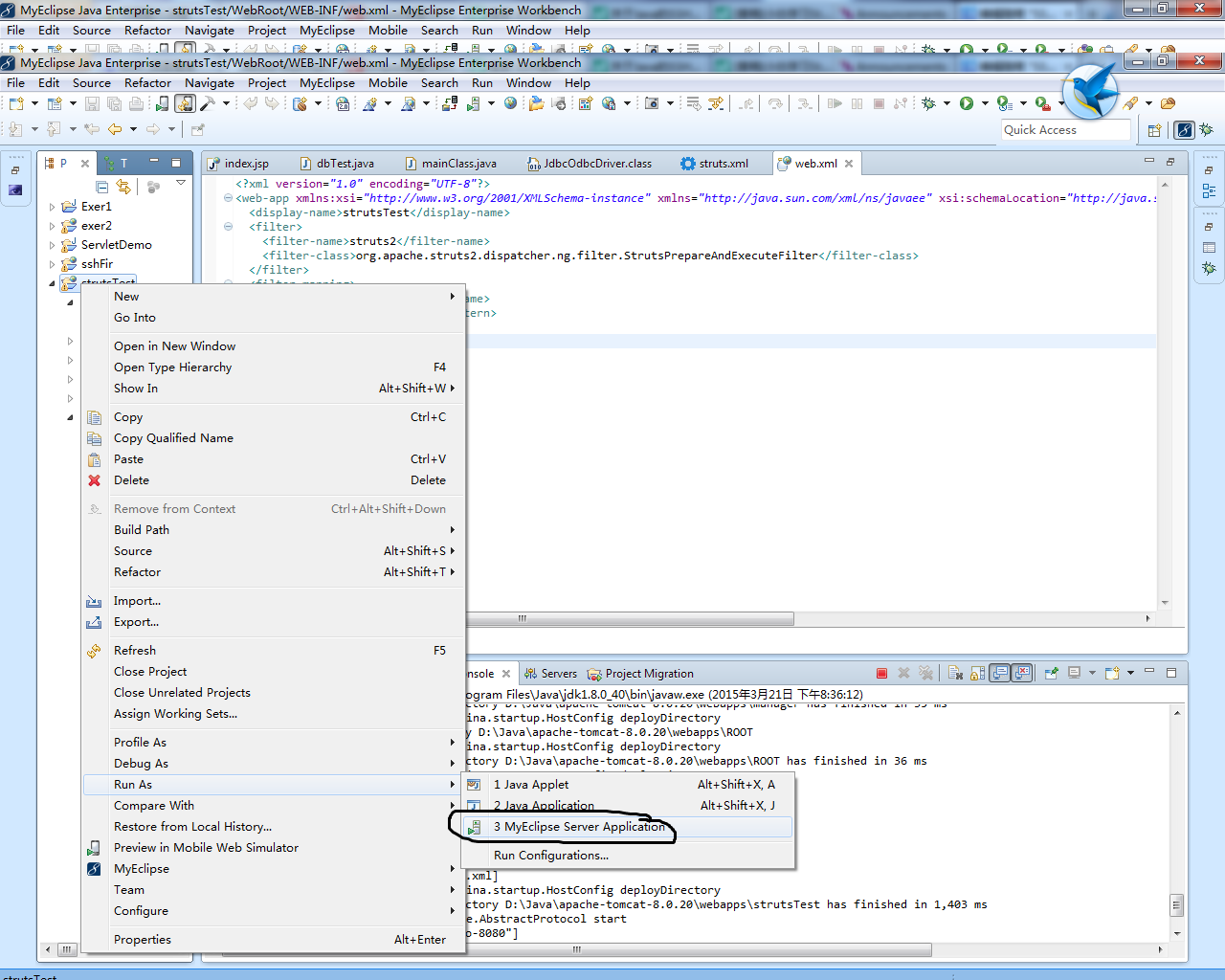Image resolution: width=1225 pixels, height=980 pixels.
Task: Open dropdown next to New wizard icon
Action: click(34, 103)
